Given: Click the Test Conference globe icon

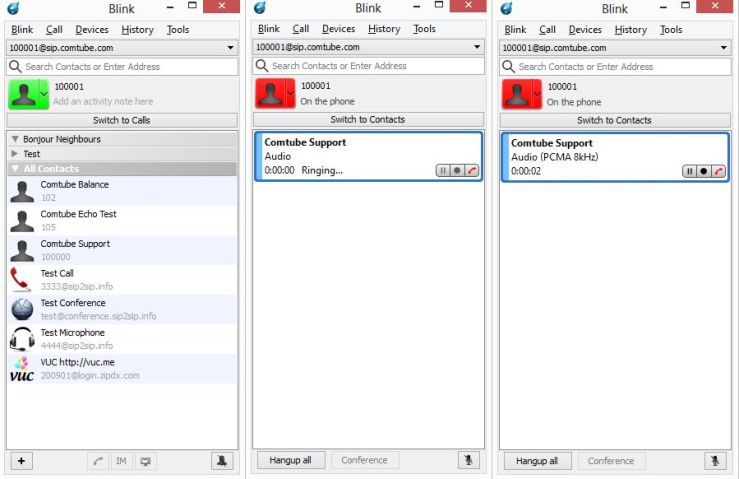Looking at the screenshot, I should tap(22, 310).
